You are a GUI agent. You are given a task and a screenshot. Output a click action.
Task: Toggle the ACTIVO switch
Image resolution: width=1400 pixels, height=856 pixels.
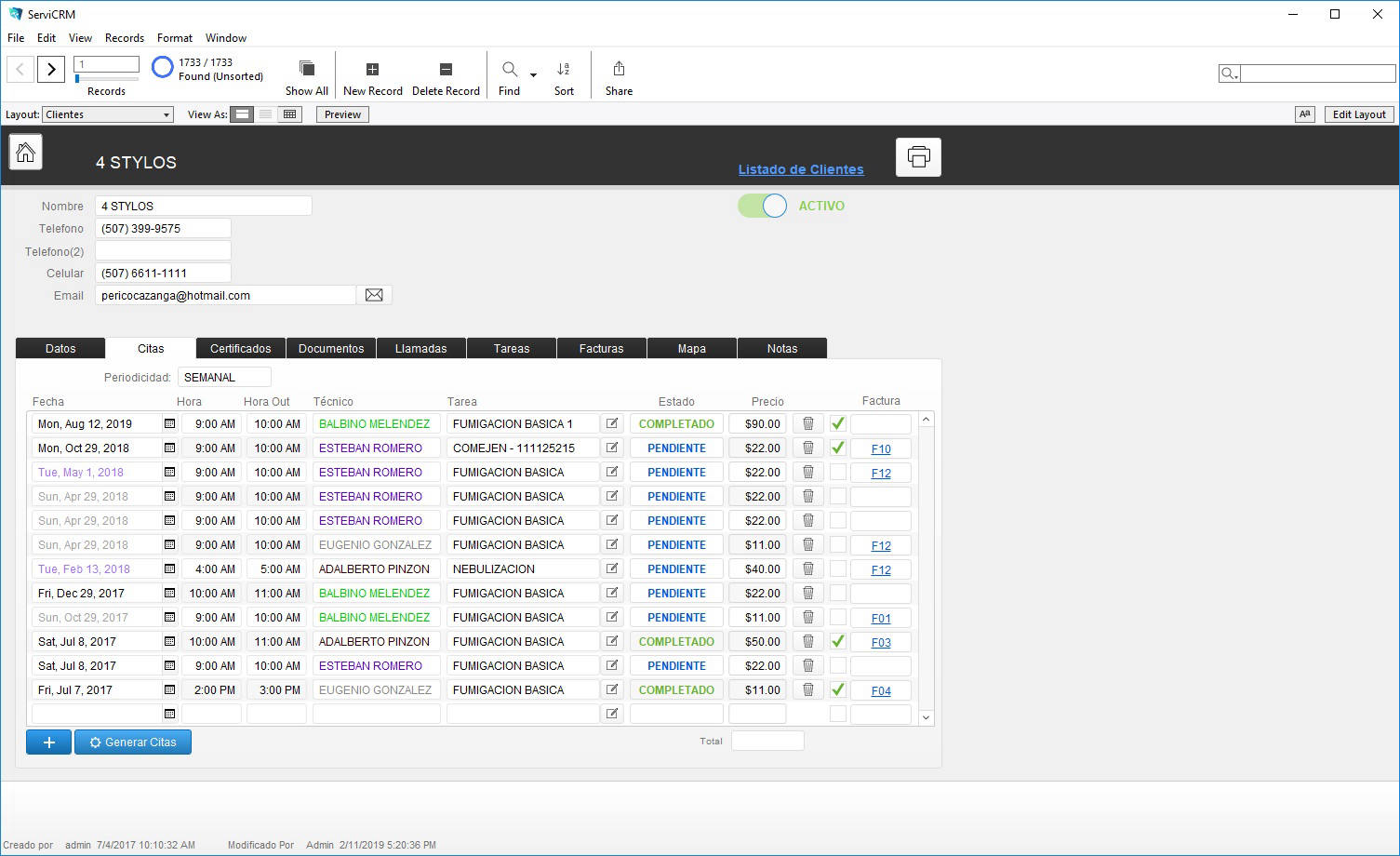[x=763, y=206]
